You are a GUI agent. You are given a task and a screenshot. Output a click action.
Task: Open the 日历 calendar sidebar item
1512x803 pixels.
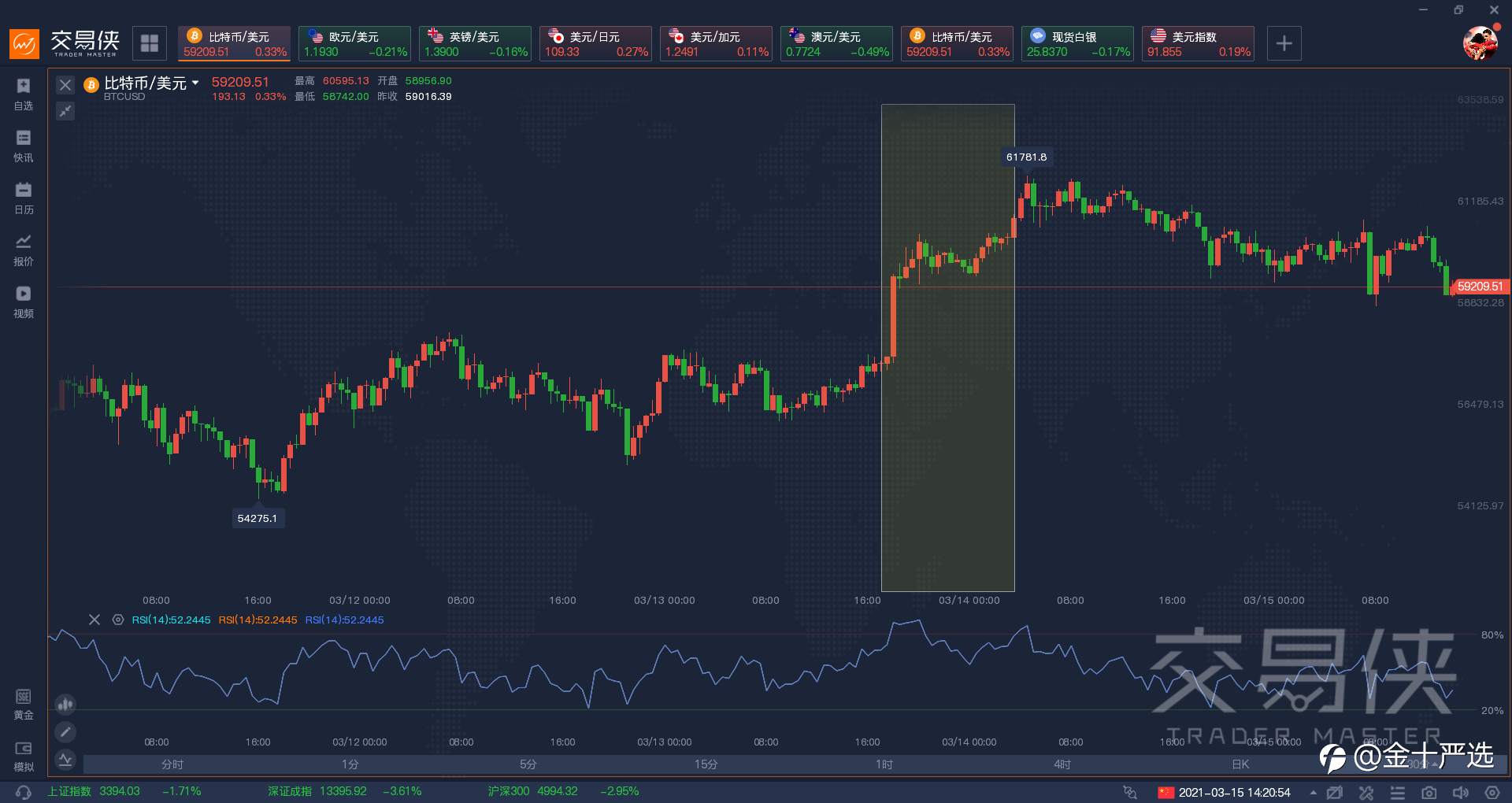(24, 198)
